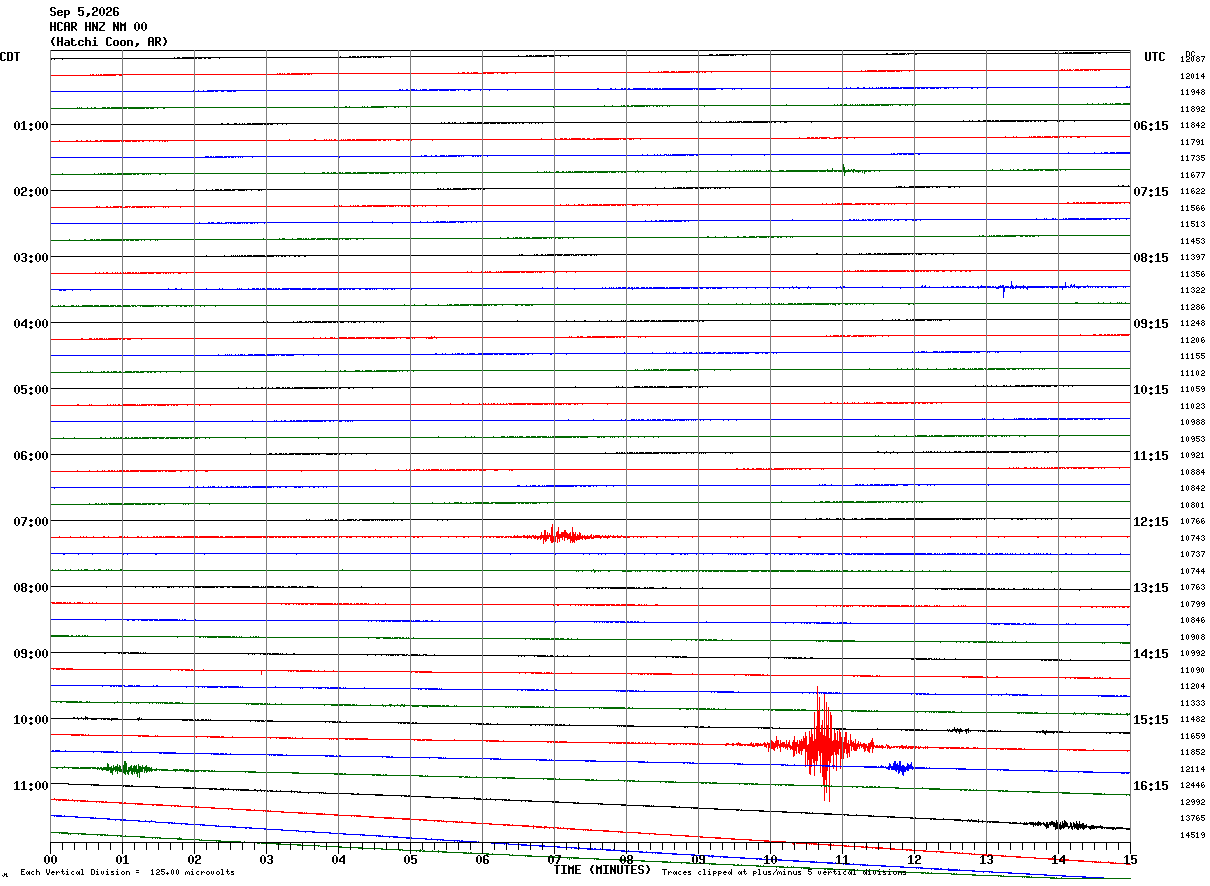Click the black wavelet near minute 14

click(x=1065, y=825)
